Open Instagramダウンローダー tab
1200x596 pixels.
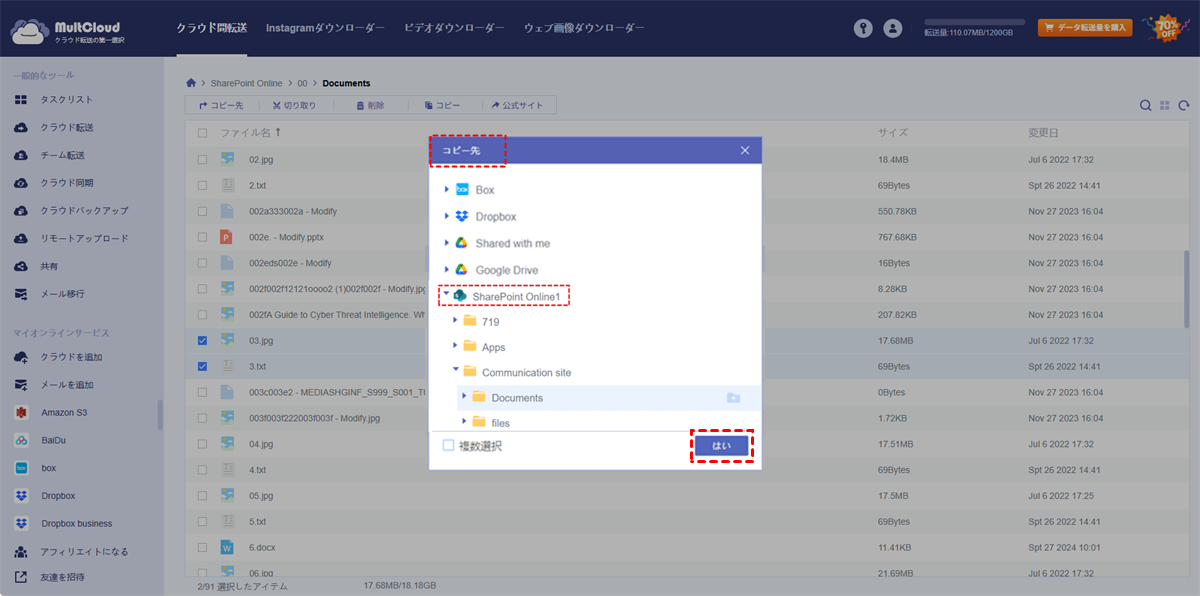[325, 28]
